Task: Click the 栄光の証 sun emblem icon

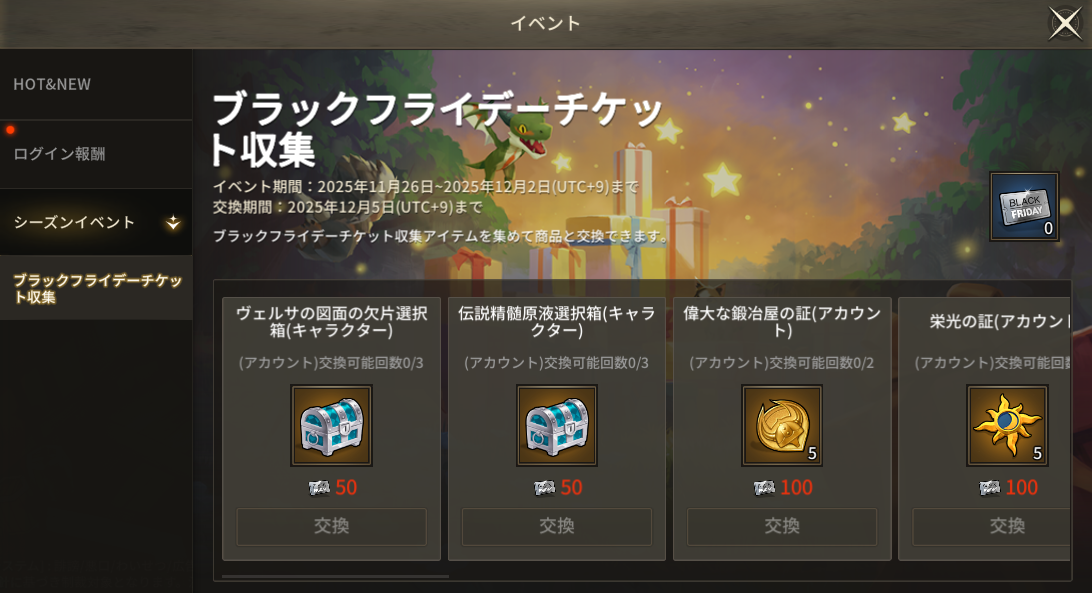Action: (1007, 425)
